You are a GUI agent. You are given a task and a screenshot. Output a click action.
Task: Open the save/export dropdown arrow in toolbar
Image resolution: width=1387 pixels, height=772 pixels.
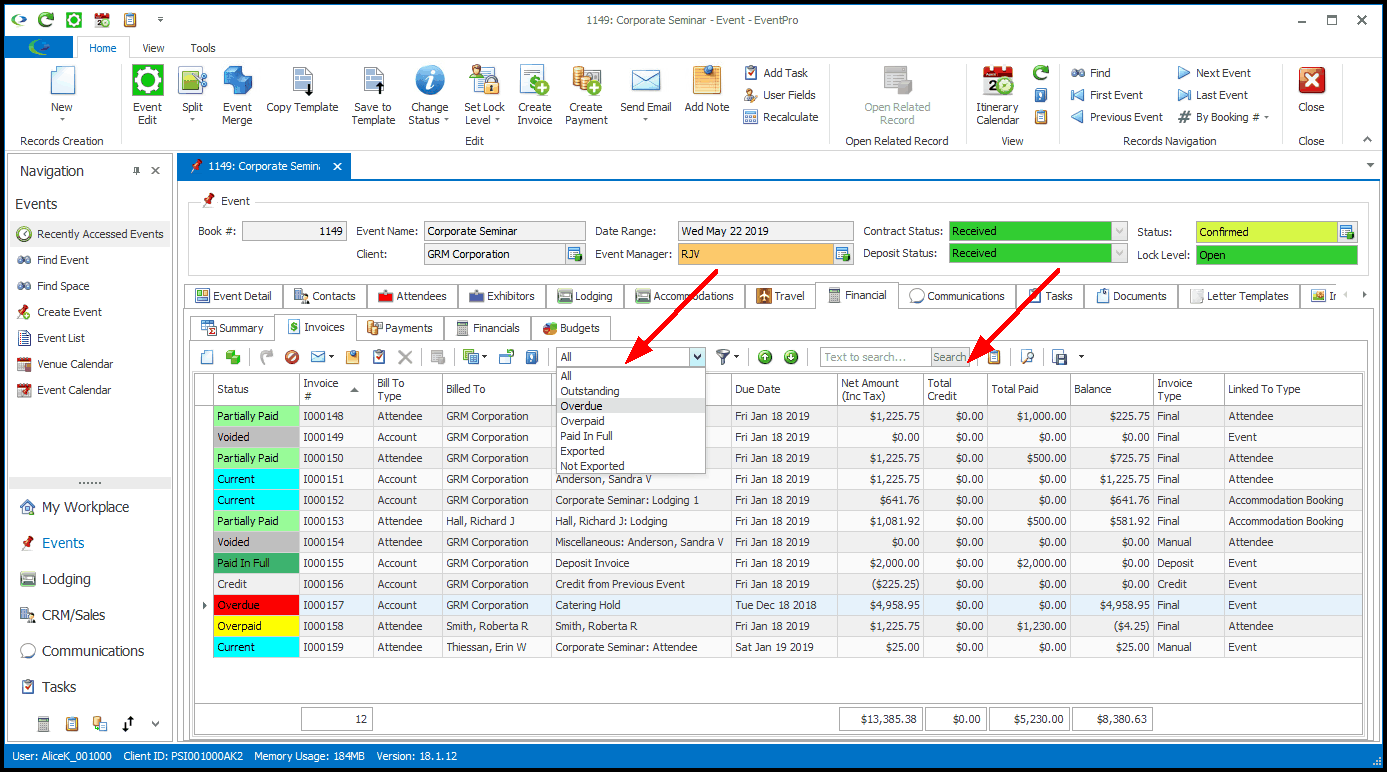tap(1081, 357)
